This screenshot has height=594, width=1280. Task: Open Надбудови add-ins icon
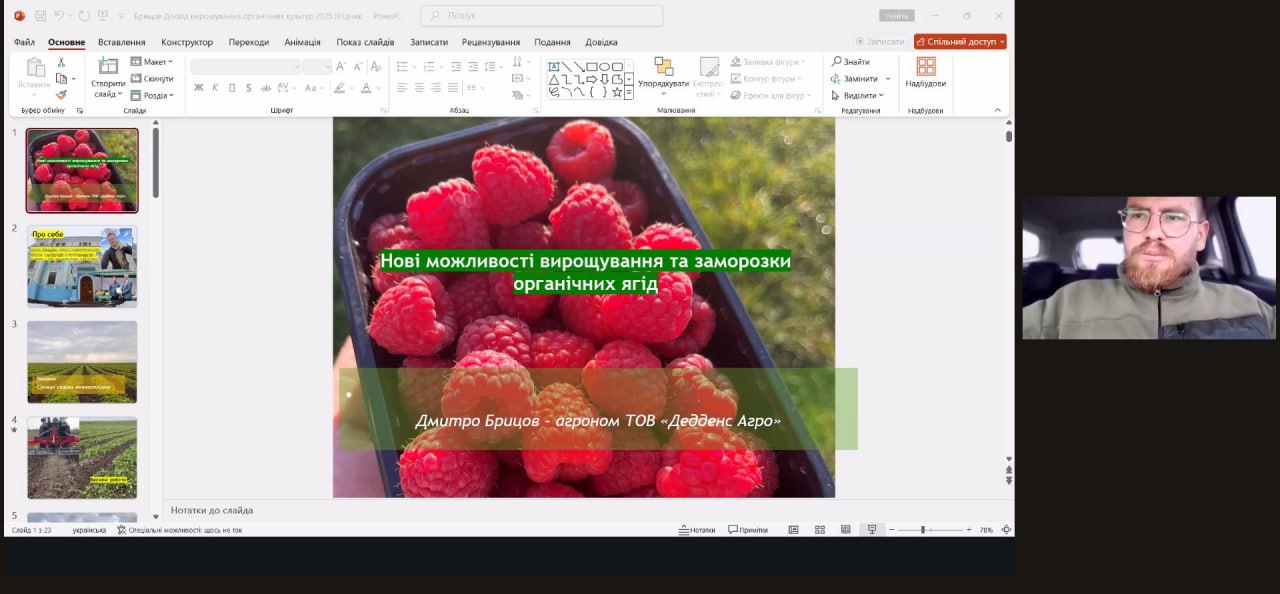tap(926, 67)
